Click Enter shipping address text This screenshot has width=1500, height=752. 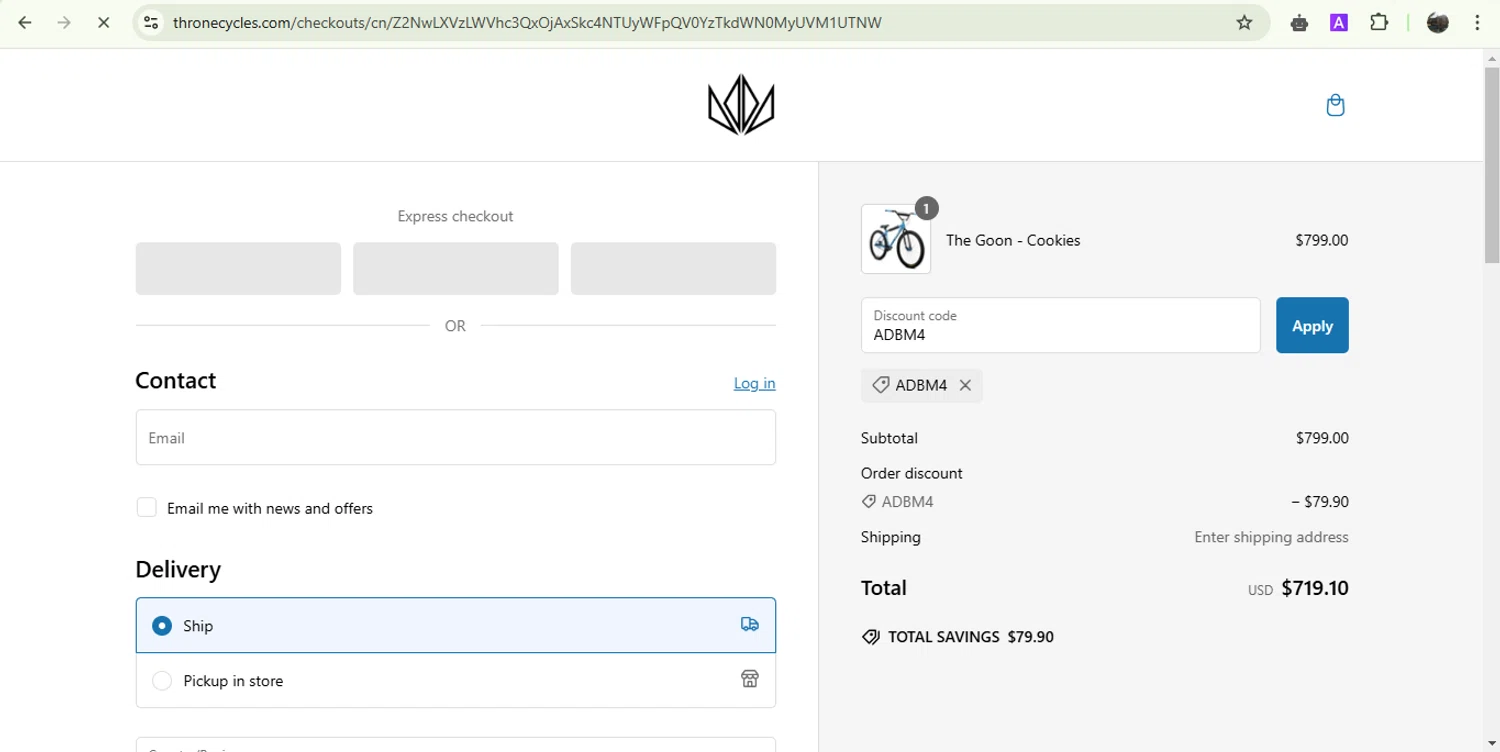coord(1271,537)
